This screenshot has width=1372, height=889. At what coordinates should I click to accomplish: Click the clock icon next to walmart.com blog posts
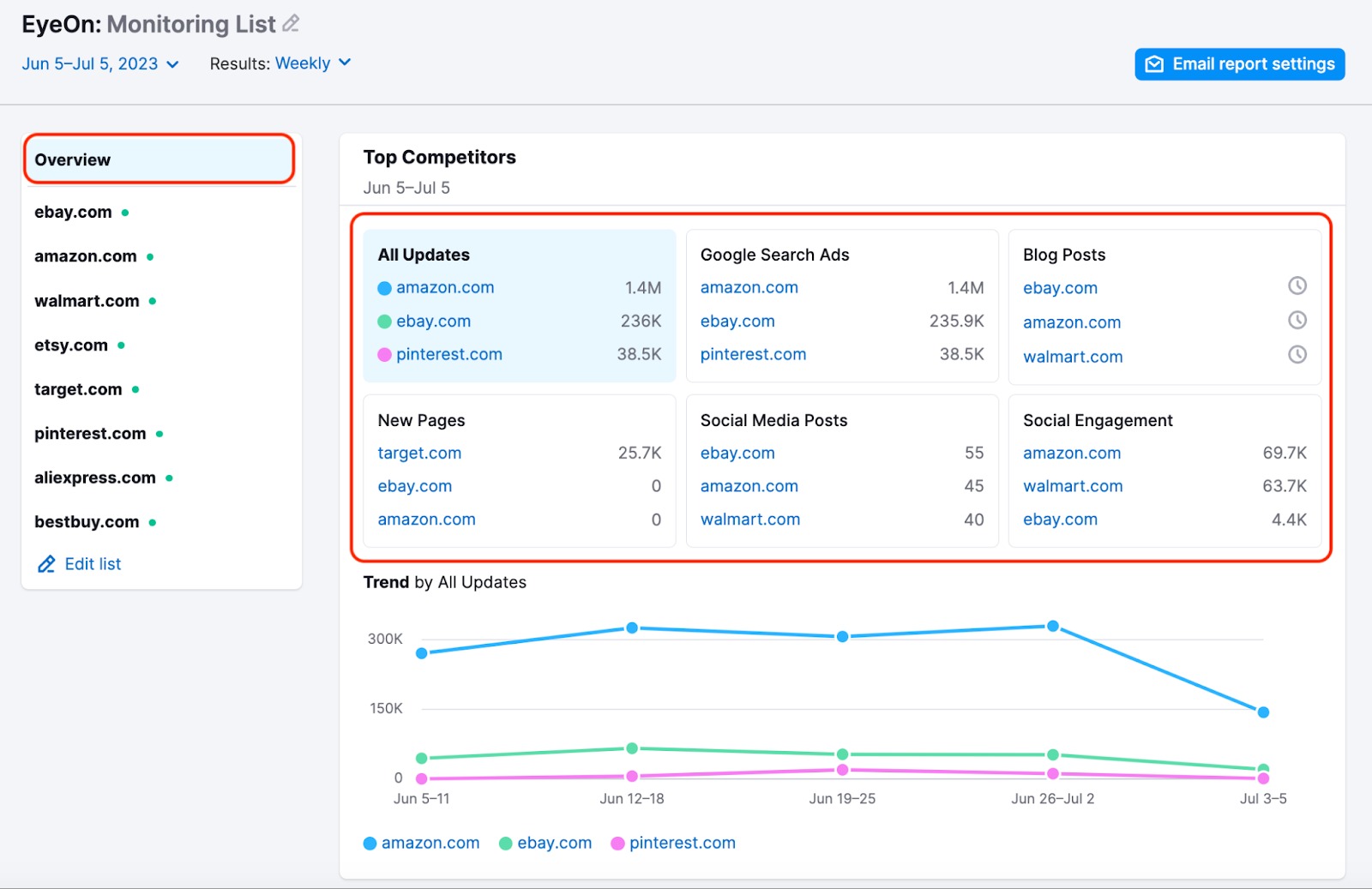click(1297, 355)
